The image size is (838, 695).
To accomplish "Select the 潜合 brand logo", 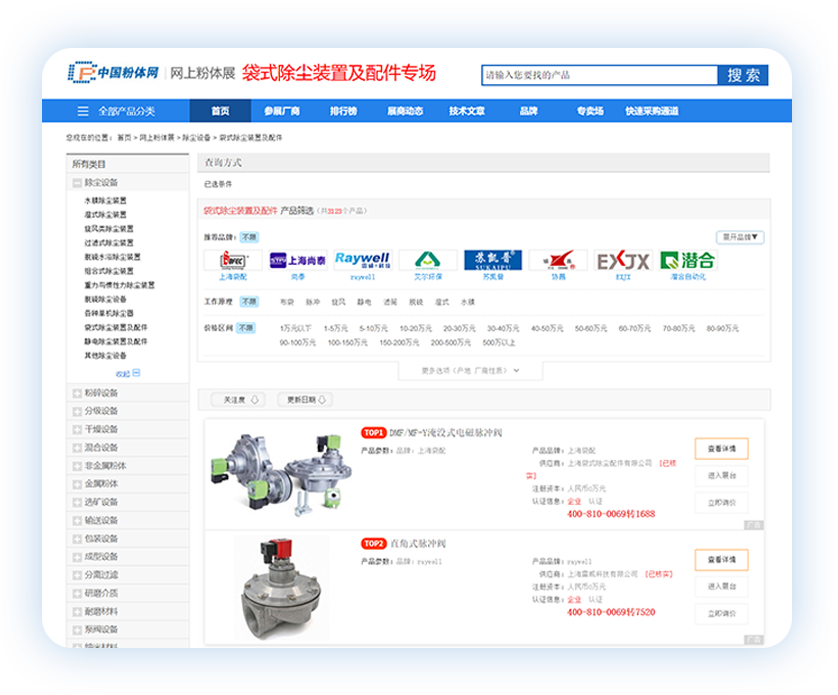I will point(688,260).
